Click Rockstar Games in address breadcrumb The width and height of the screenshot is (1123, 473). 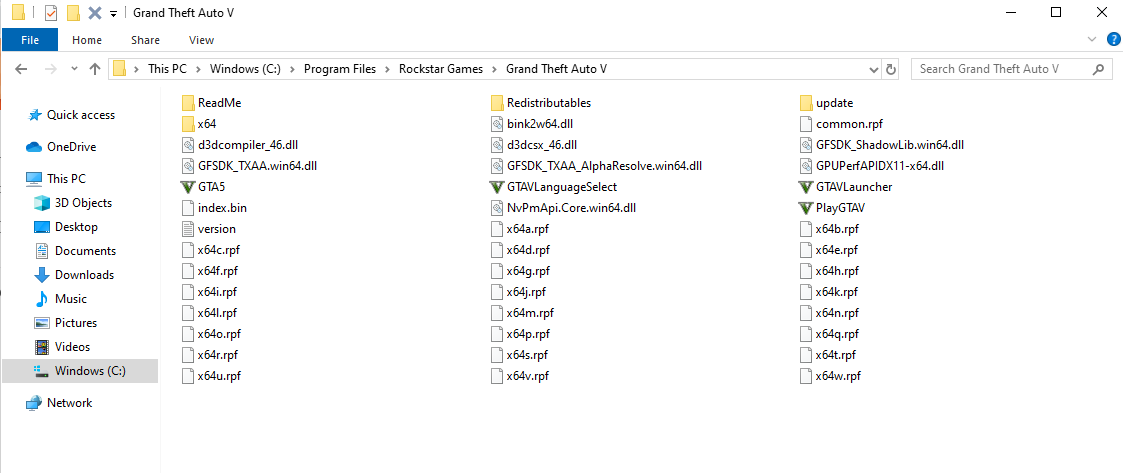[441, 70]
